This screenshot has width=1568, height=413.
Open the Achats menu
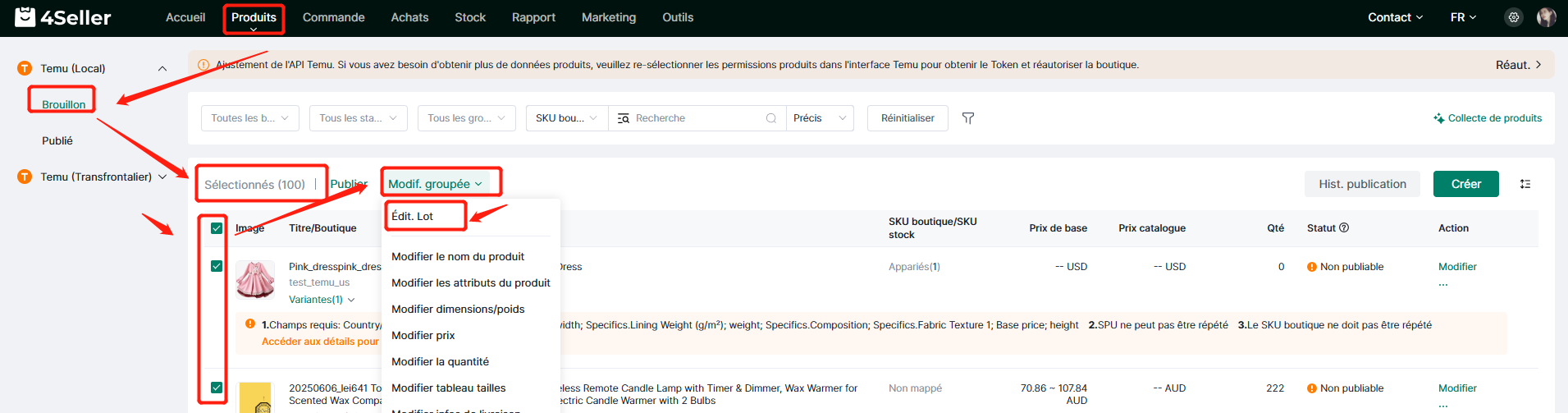pos(409,17)
